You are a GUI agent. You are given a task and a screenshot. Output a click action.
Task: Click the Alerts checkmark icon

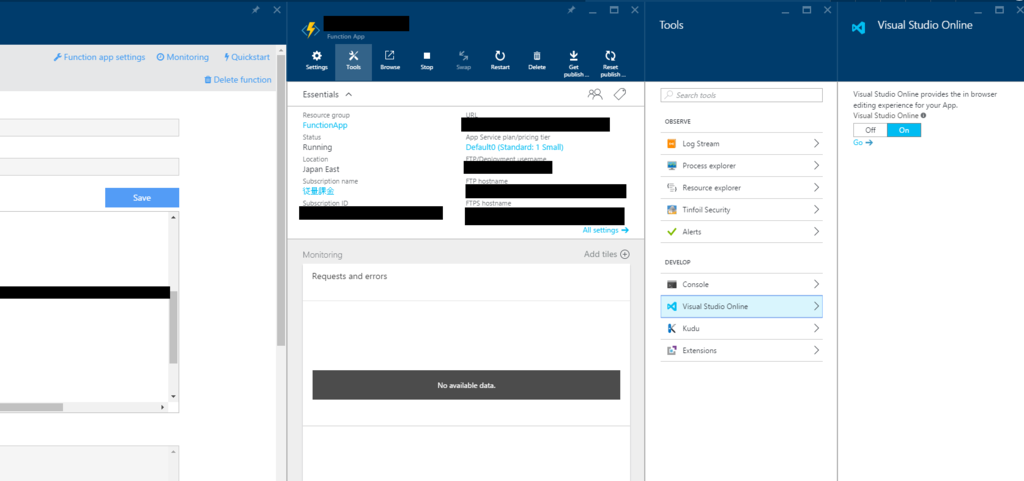coord(671,232)
